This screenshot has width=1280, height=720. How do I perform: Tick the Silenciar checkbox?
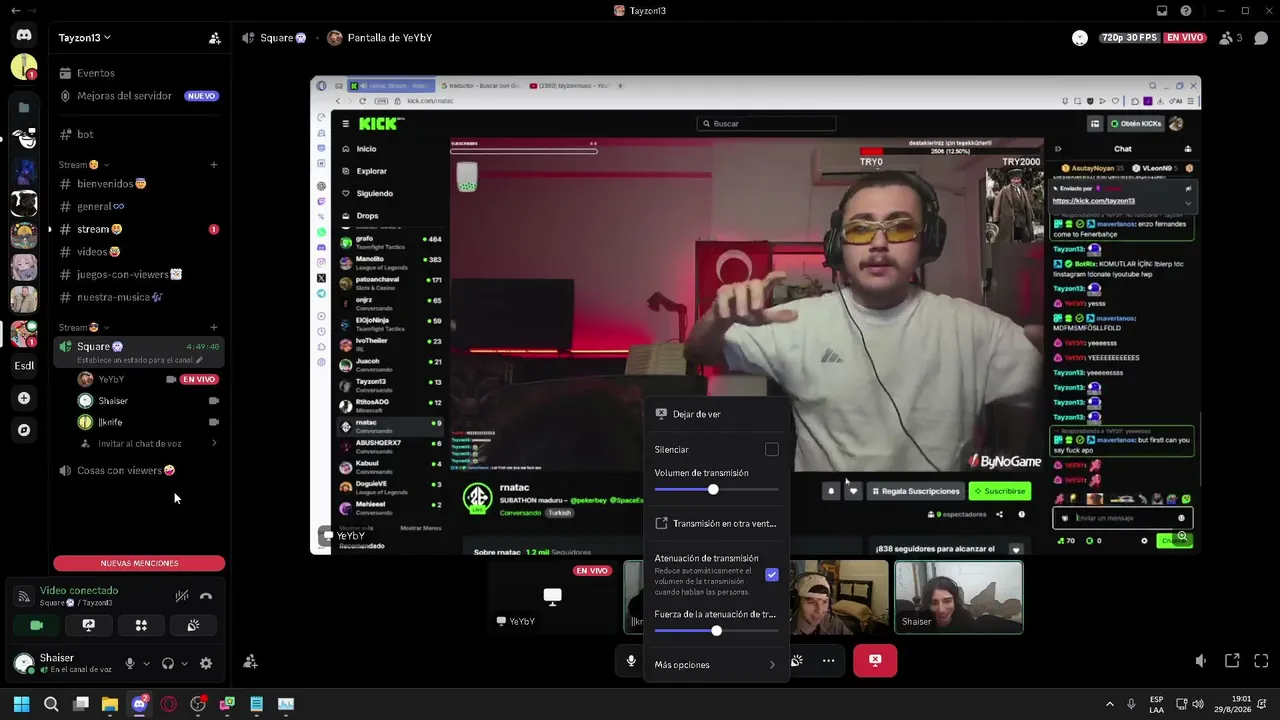coord(772,450)
